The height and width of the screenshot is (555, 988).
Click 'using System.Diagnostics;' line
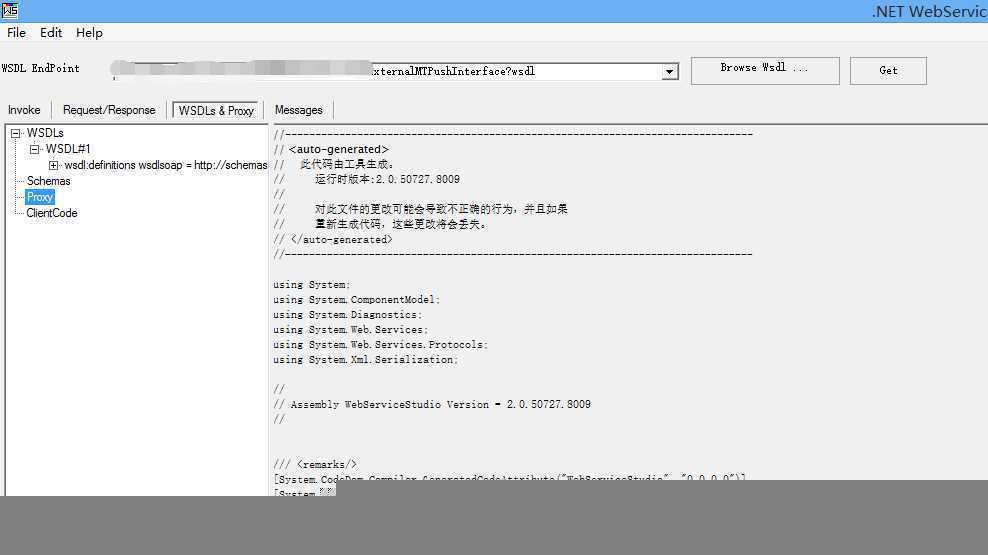tap(347, 315)
